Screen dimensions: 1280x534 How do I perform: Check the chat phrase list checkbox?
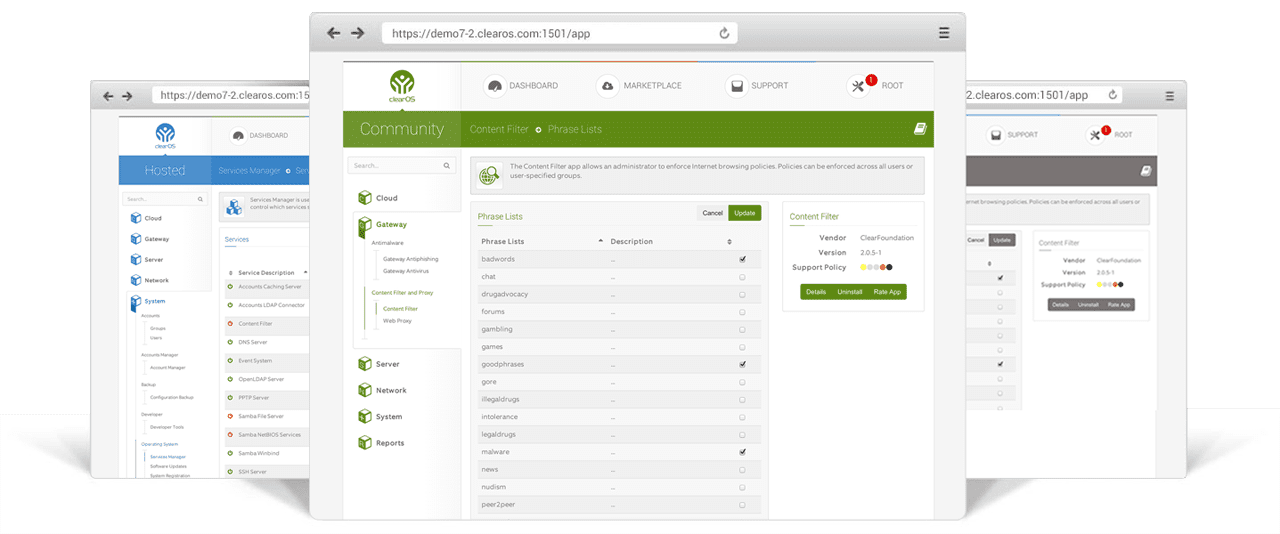tap(742, 277)
